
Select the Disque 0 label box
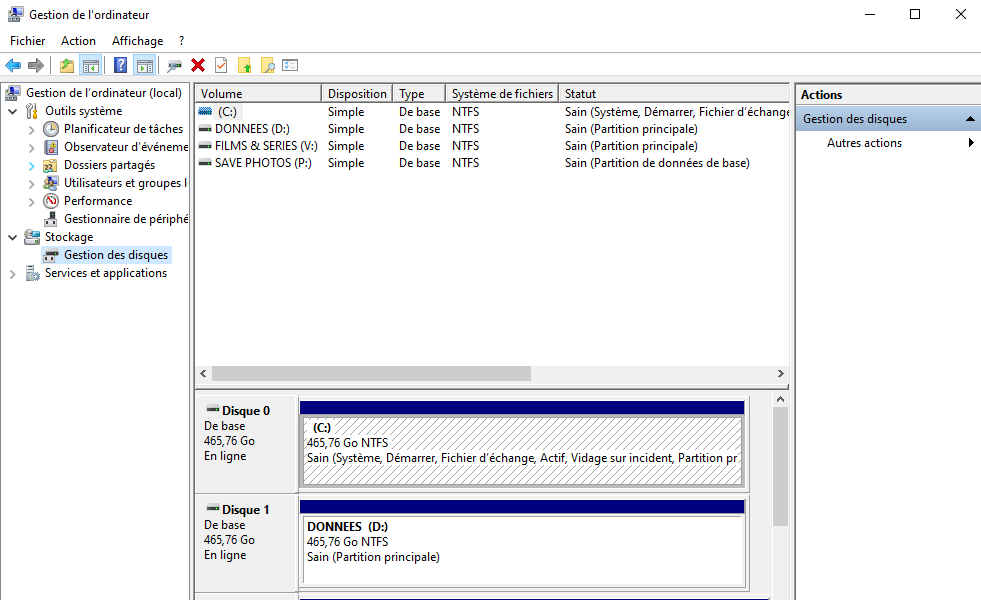[247, 444]
